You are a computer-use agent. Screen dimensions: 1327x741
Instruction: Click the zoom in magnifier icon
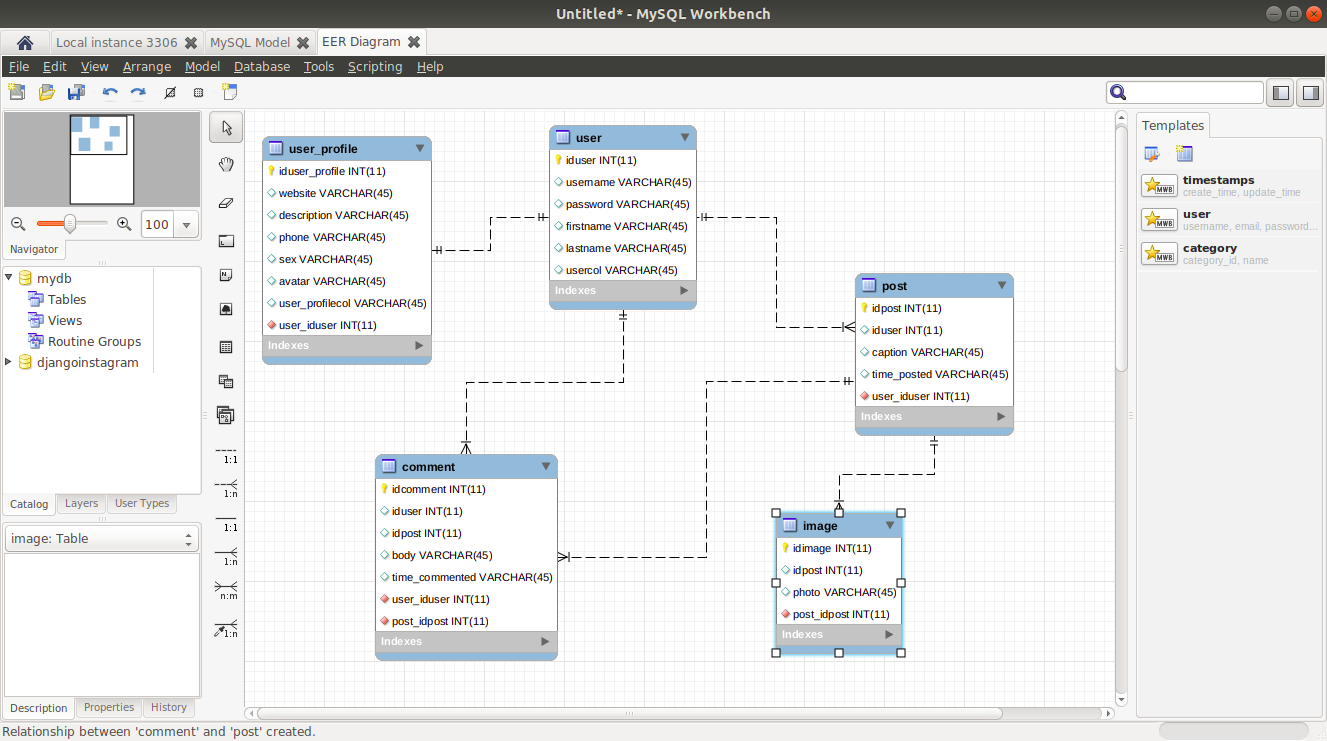coord(124,224)
